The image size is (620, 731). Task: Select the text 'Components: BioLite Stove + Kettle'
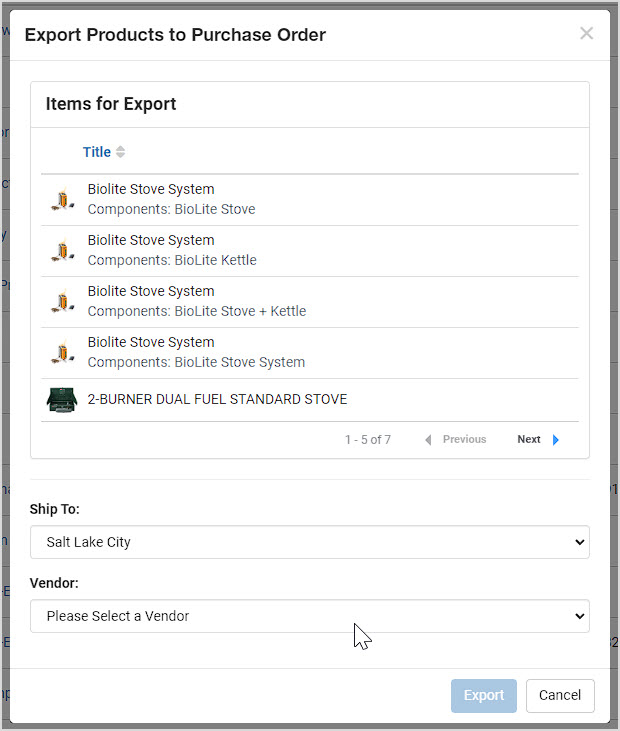click(197, 311)
